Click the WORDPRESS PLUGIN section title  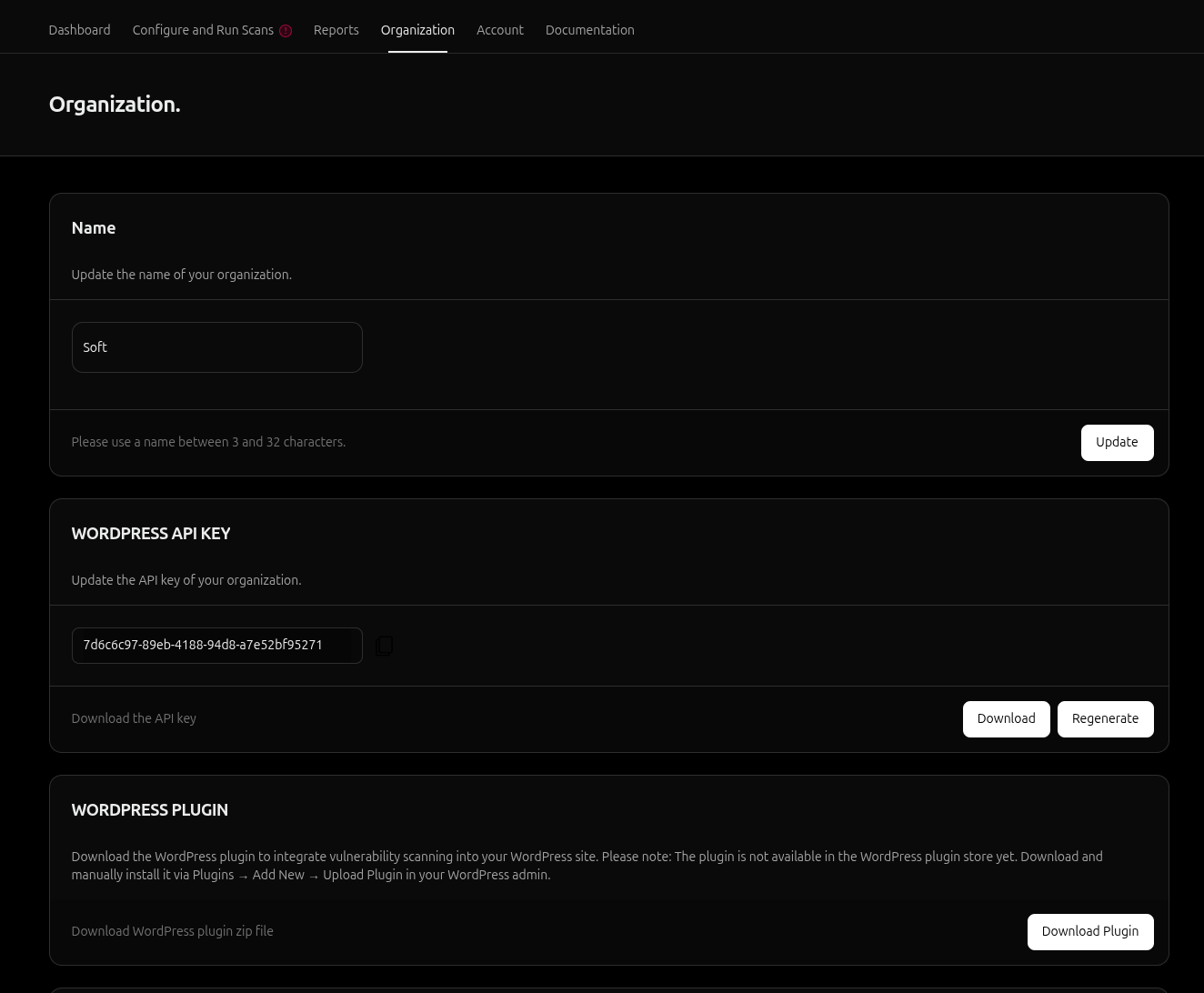[x=150, y=810]
